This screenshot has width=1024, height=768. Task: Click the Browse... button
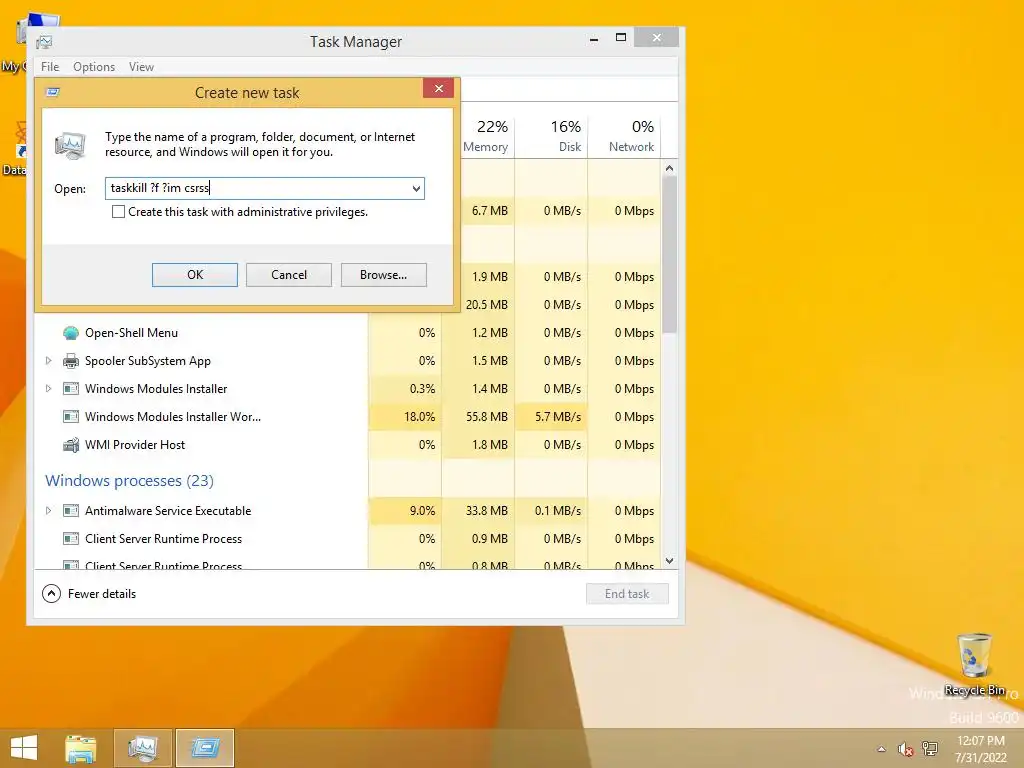tap(383, 275)
